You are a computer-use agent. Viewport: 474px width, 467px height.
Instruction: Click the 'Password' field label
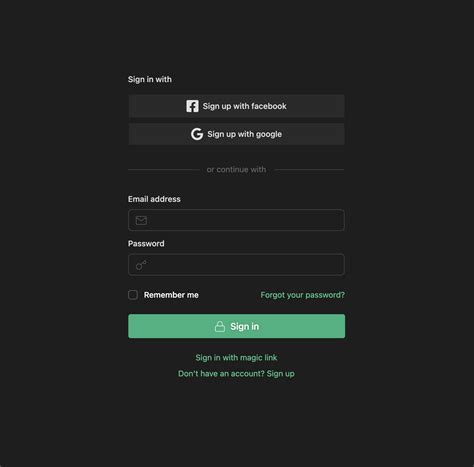pos(146,244)
